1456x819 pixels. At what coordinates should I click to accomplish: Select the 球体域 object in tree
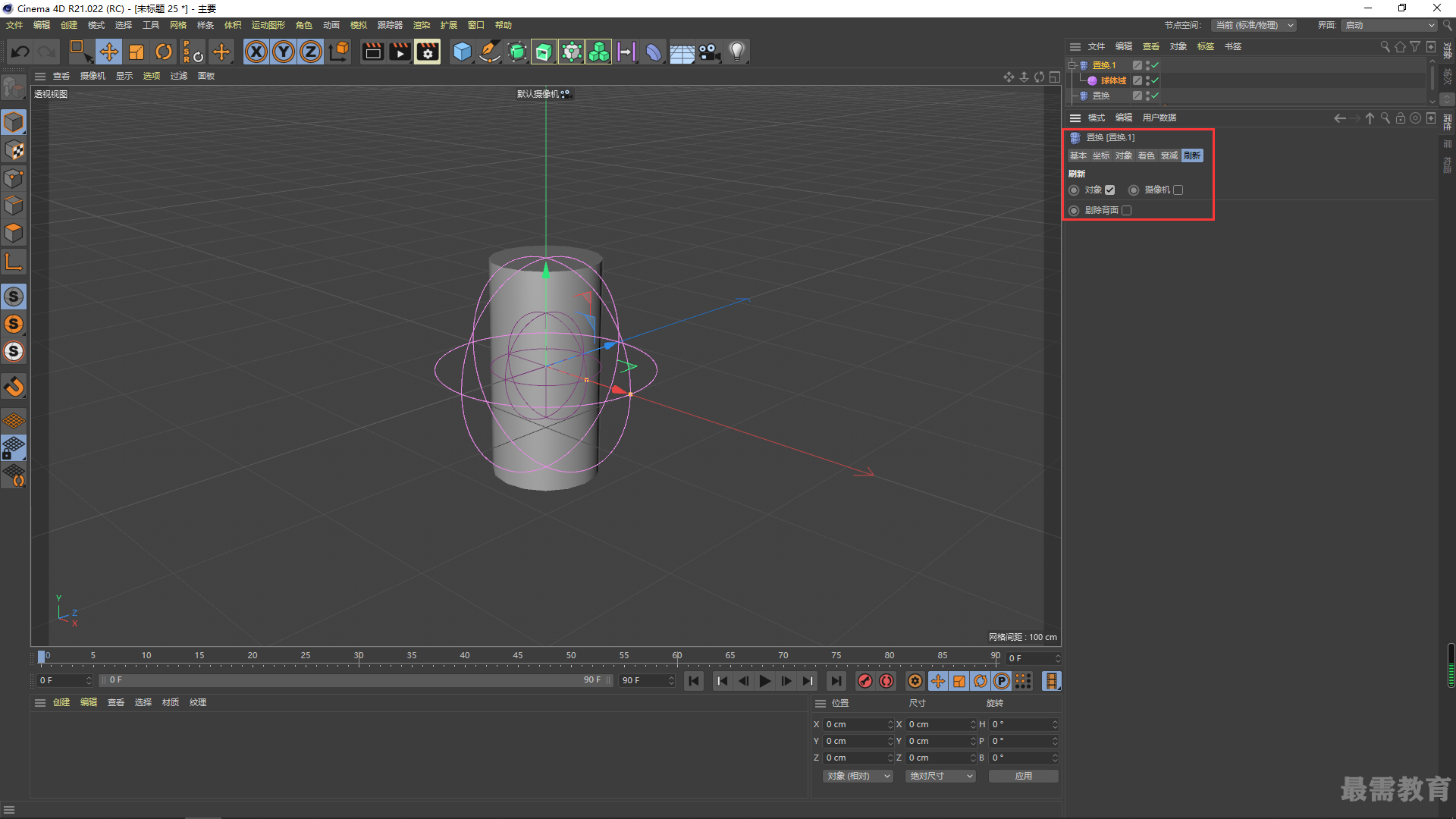[x=1114, y=80]
